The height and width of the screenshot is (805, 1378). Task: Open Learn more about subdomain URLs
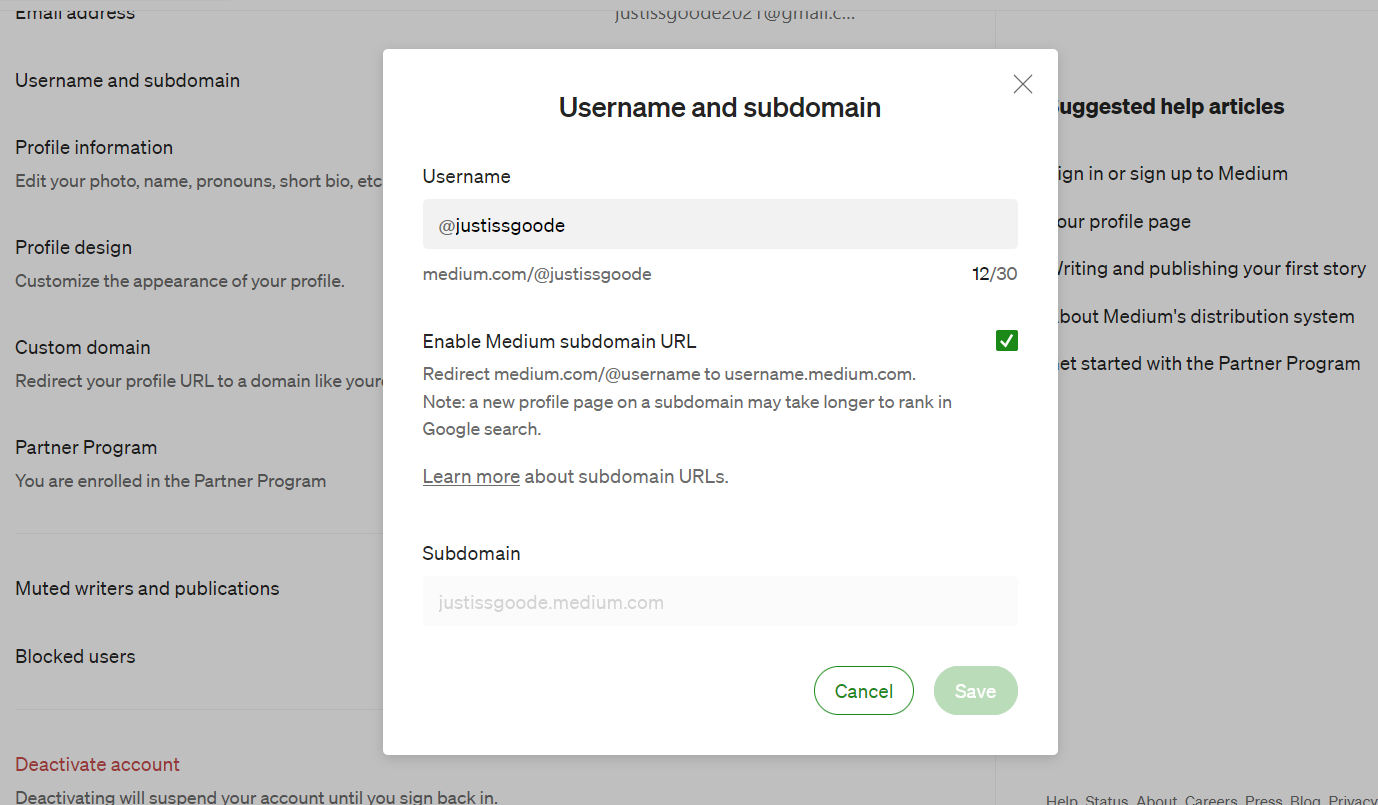tap(471, 477)
